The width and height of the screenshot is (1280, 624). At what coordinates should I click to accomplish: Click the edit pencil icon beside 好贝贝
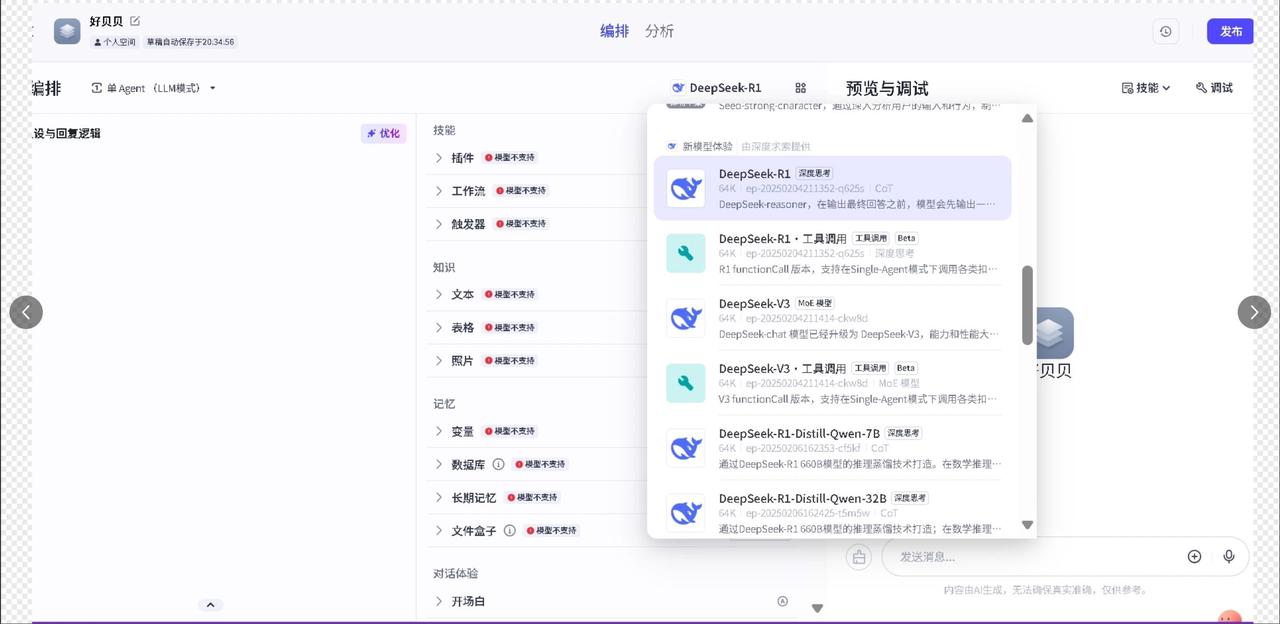[x=135, y=21]
